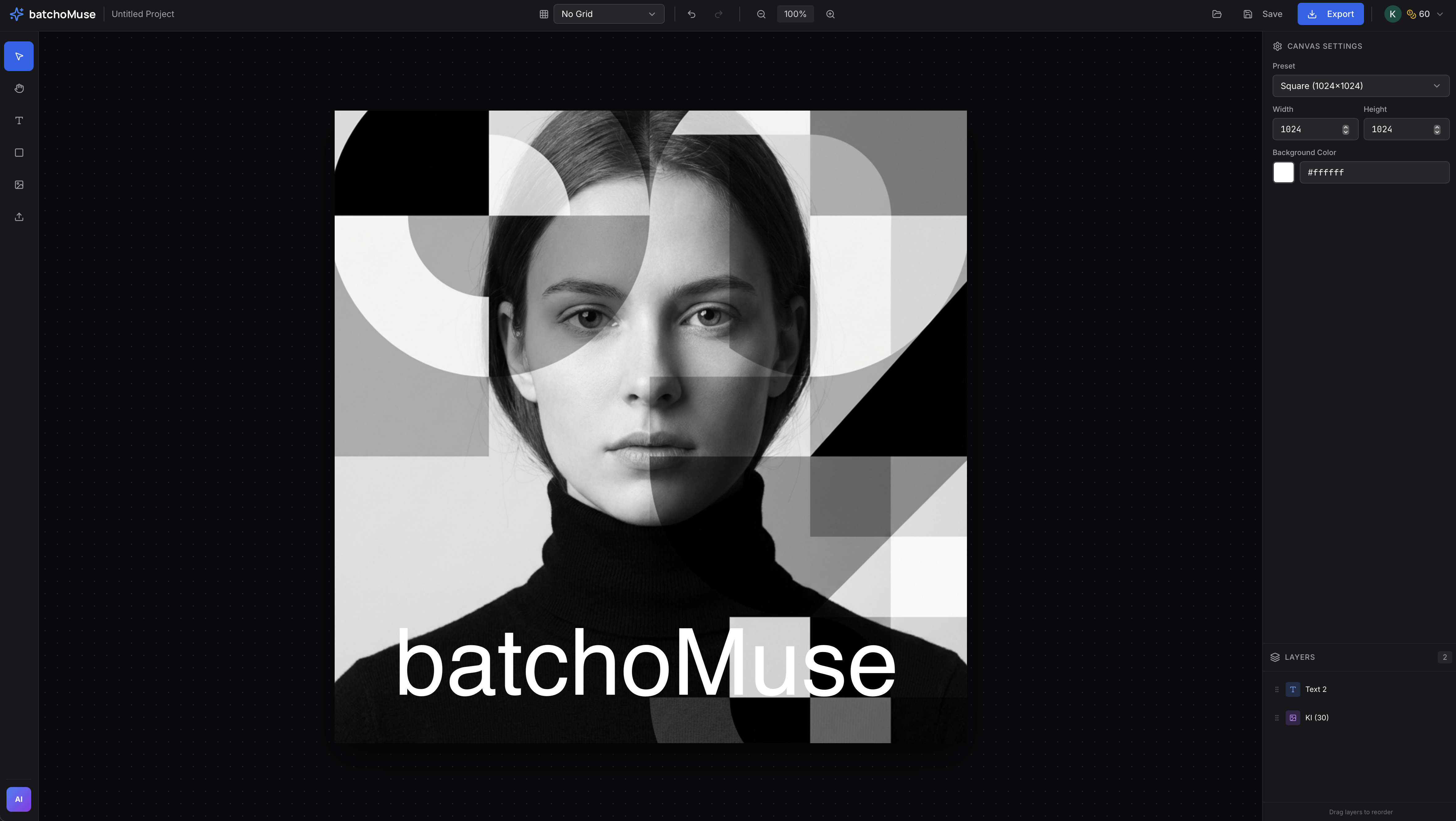Choose the rectangle shape tool
This screenshot has width=1456, height=821.
pos(19,153)
